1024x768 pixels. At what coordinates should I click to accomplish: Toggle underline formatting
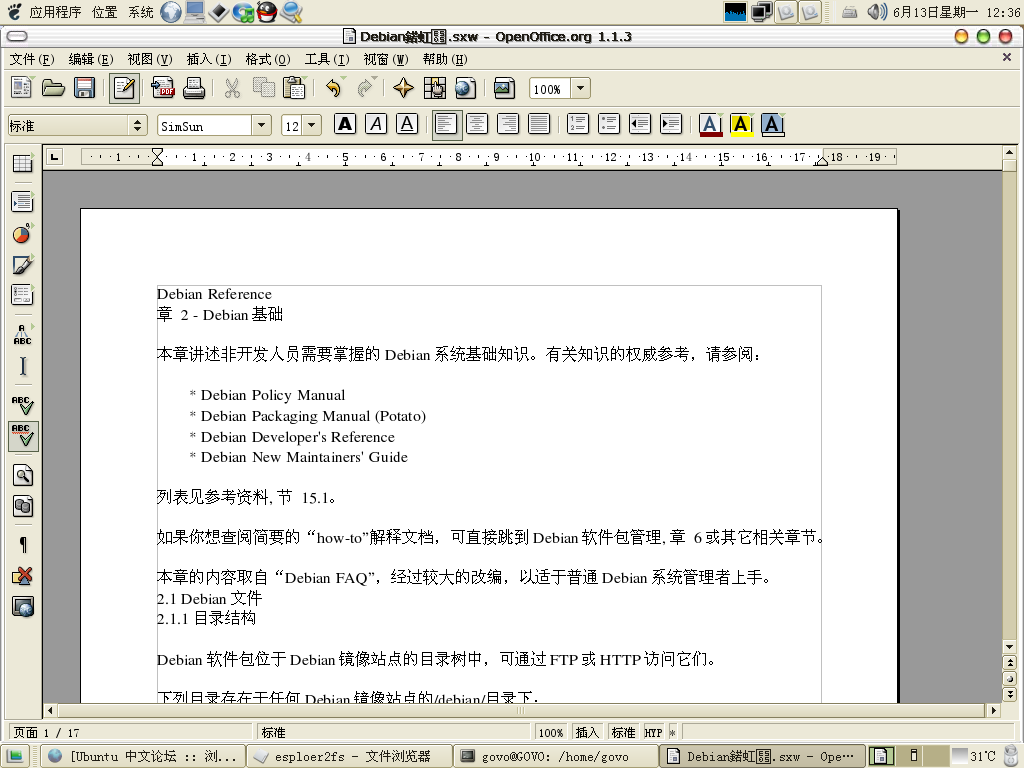[x=408, y=124]
